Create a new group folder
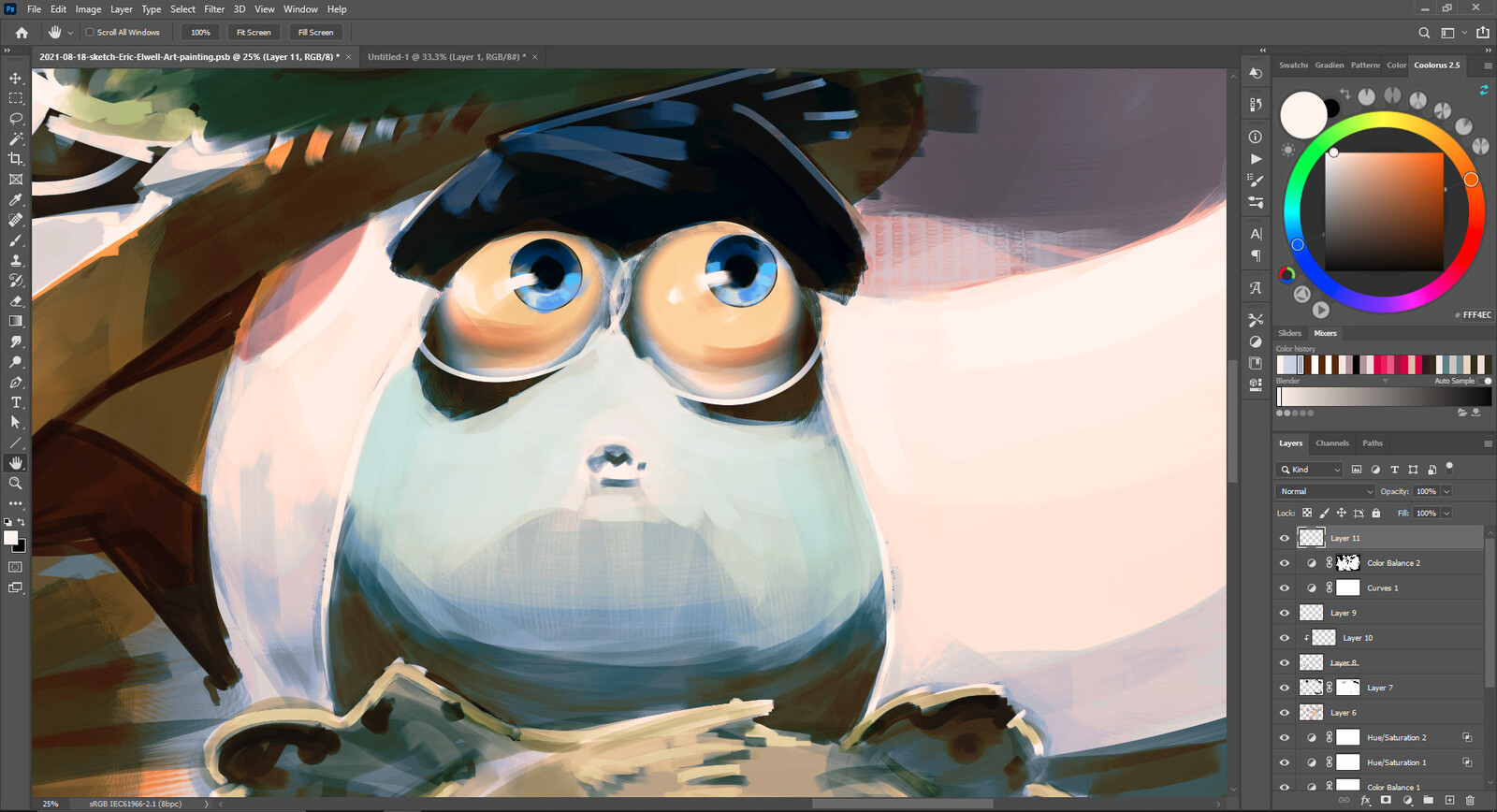This screenshot has height=812, width=1497. click(x=1428, y=801)
